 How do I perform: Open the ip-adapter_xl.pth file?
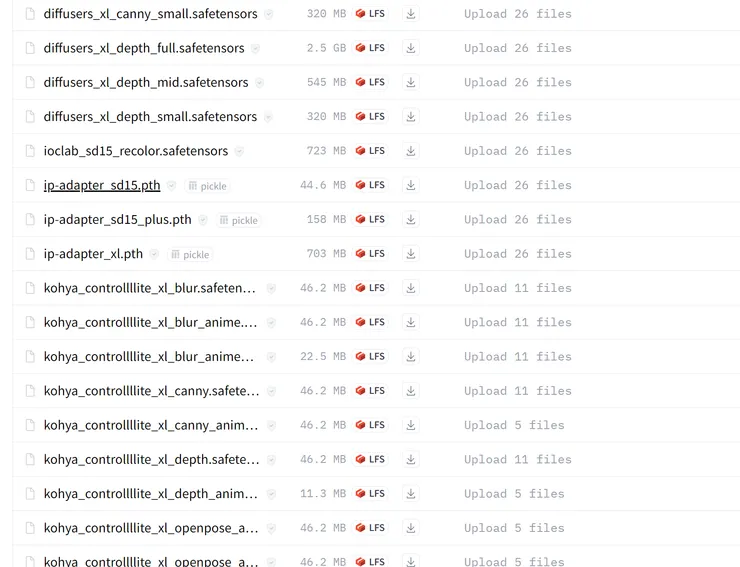93,254
